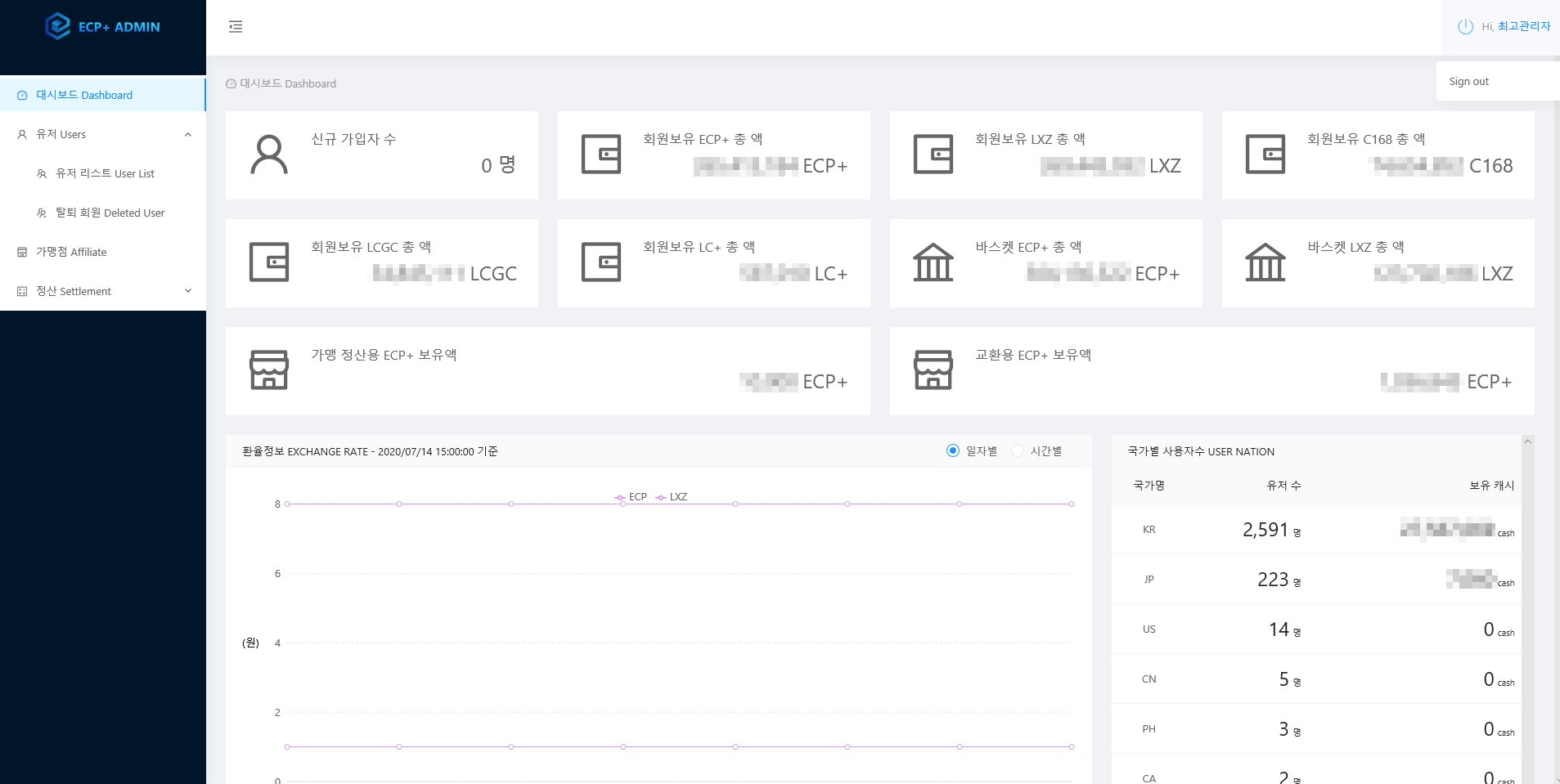Click the 유저 Users menu label
Image resolution: width=1560 pixels, height=784 pixels.
[61, 135]
